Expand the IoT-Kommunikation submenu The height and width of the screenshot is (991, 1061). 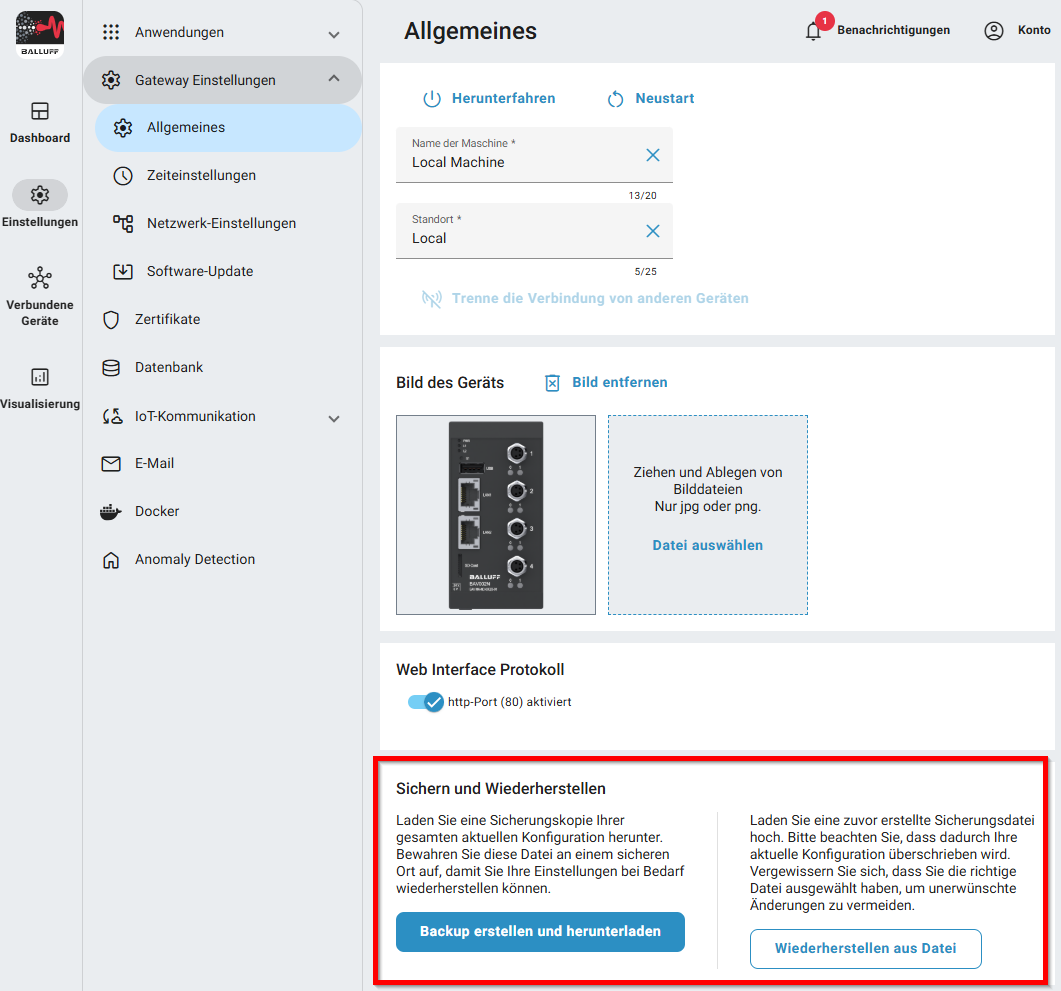click(334, 418)
